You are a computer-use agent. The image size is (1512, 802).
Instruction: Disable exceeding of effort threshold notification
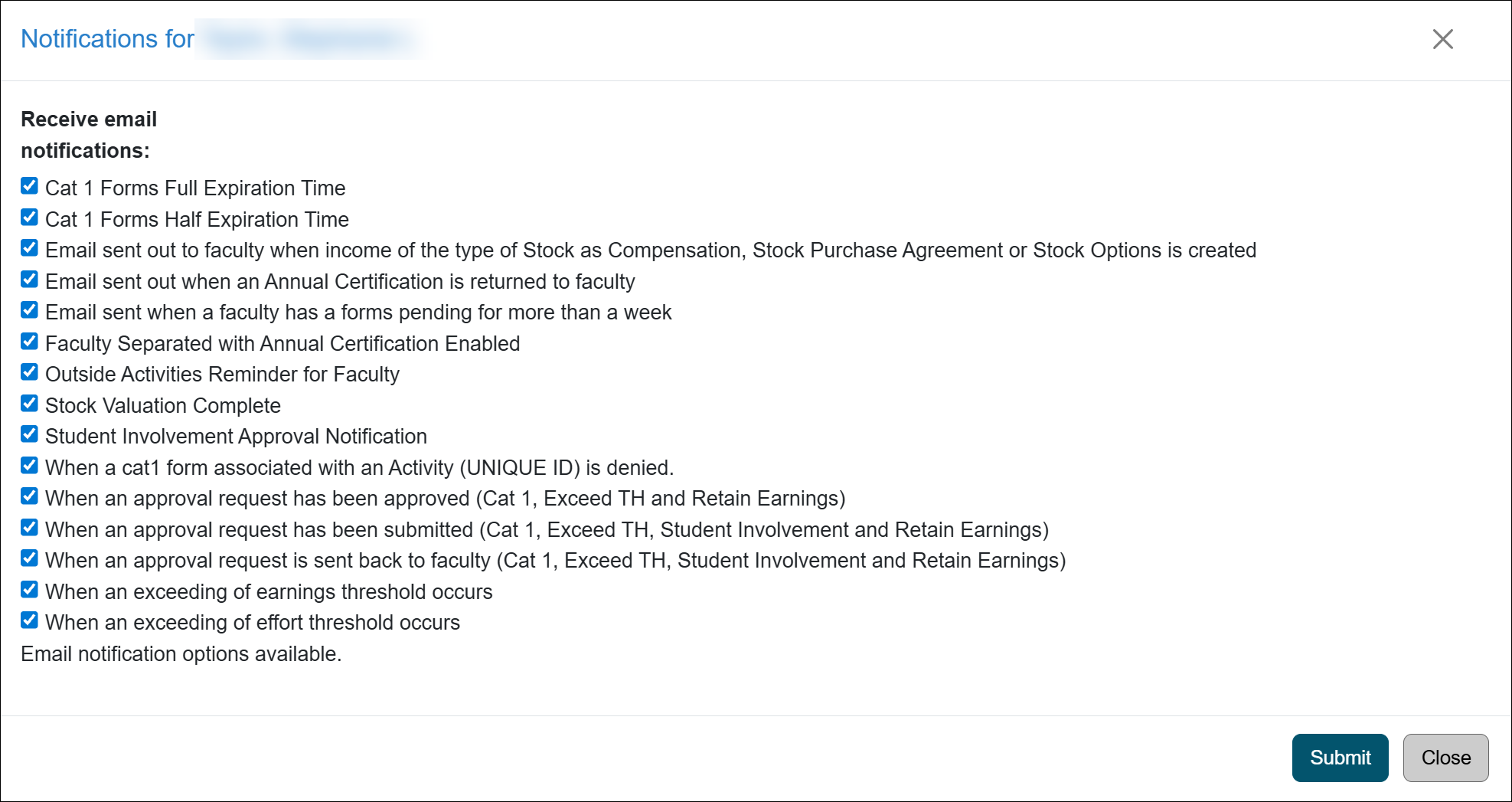click(x=29, y=620)
